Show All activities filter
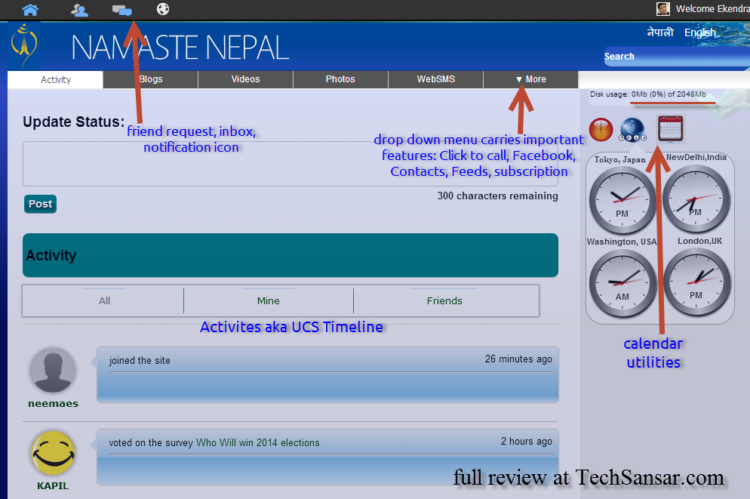The width and height of the screenshot is (750, 499). click(104, 301)
